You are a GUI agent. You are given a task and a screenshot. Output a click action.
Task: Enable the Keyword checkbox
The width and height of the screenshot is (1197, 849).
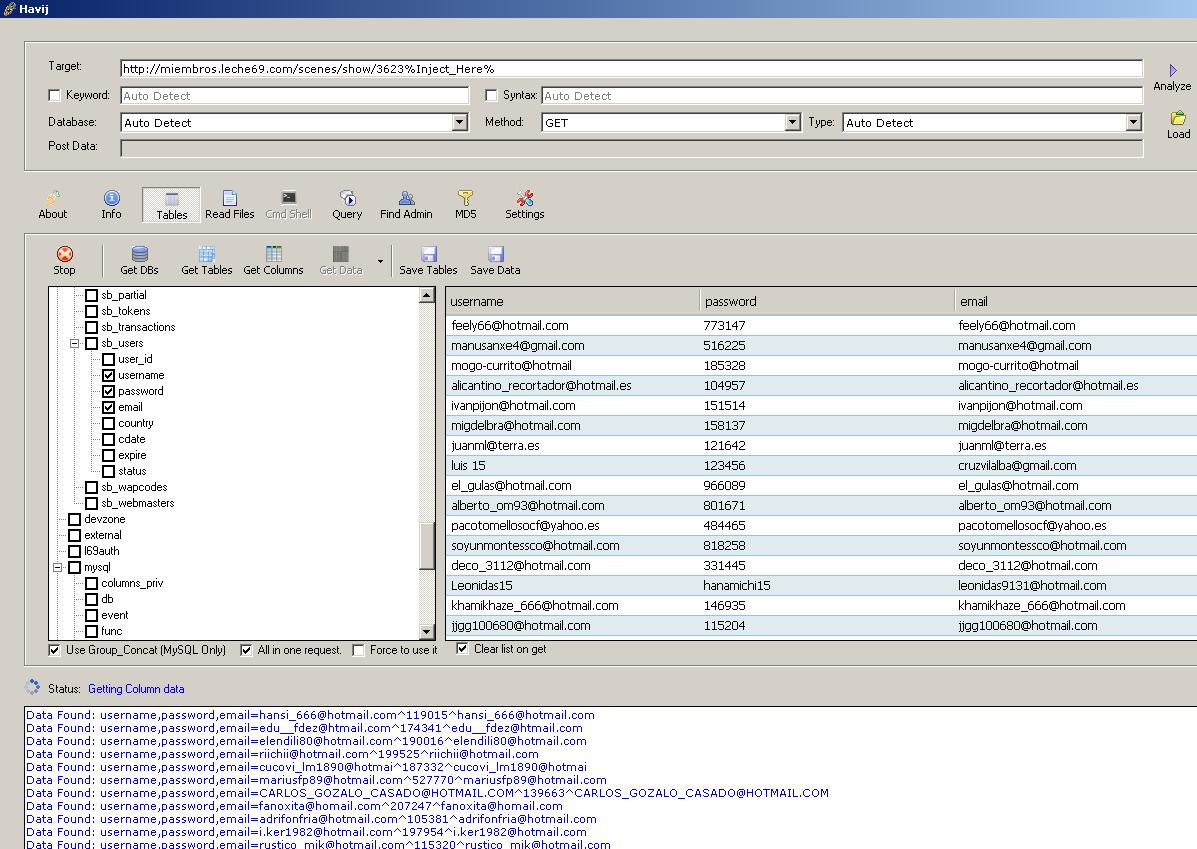coord(55,96)
